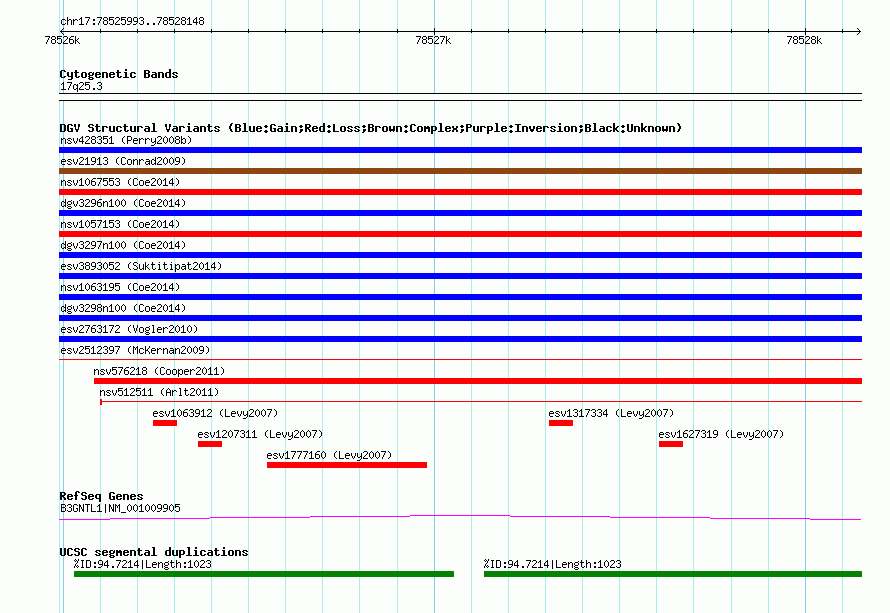This screenshot has height=613, width=890.
Task: Click the short red esv1627319 bar
Action: point(671,444)
